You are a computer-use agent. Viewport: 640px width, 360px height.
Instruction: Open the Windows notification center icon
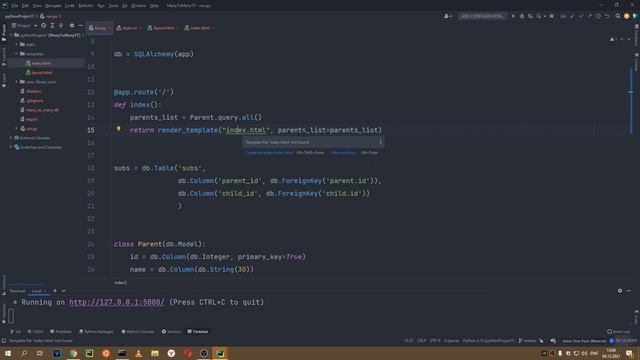(x=629, y=353)
